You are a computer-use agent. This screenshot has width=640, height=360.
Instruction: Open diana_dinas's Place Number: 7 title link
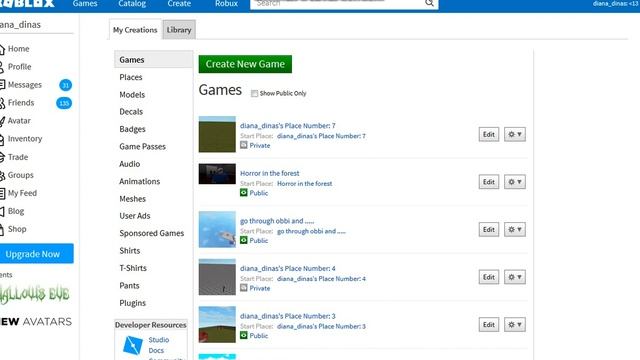[288, 125]
